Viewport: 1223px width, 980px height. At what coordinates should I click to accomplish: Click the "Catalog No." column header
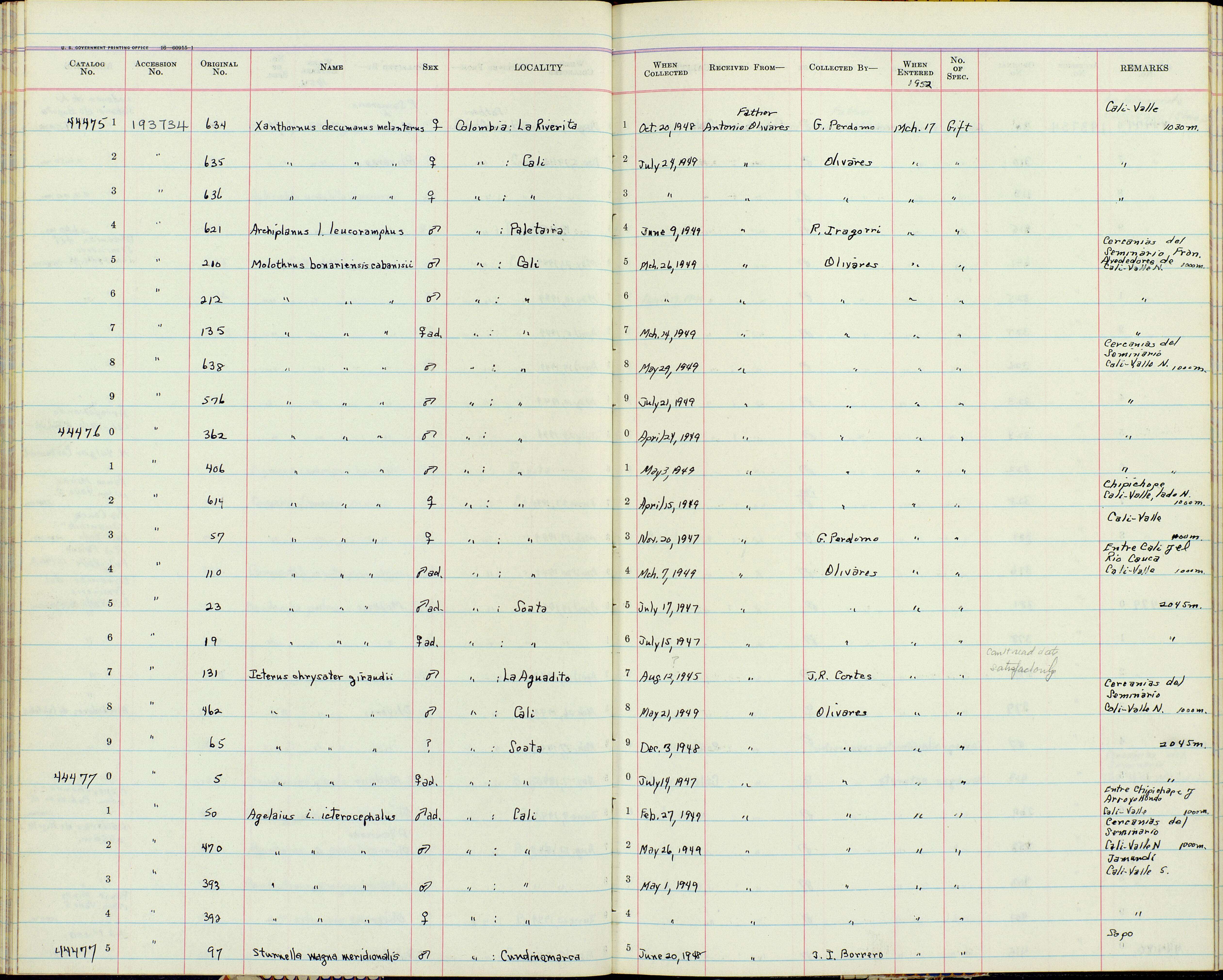87,68
